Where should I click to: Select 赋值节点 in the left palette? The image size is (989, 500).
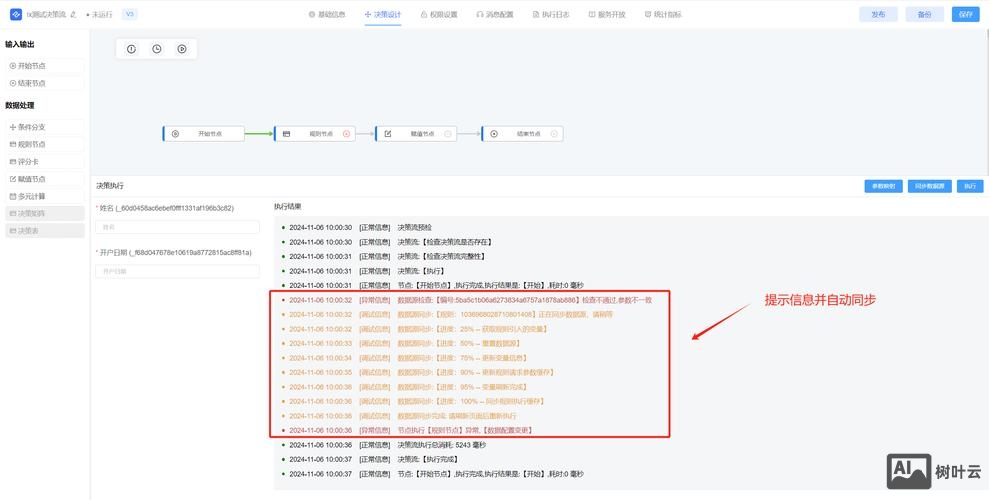pos(44,179)
